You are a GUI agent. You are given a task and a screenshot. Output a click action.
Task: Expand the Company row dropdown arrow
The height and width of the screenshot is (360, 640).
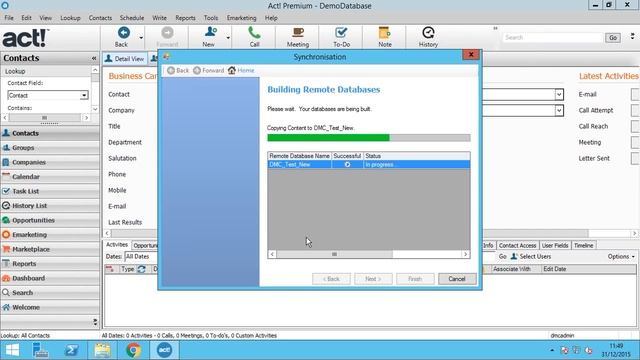[x=559, y=110]
